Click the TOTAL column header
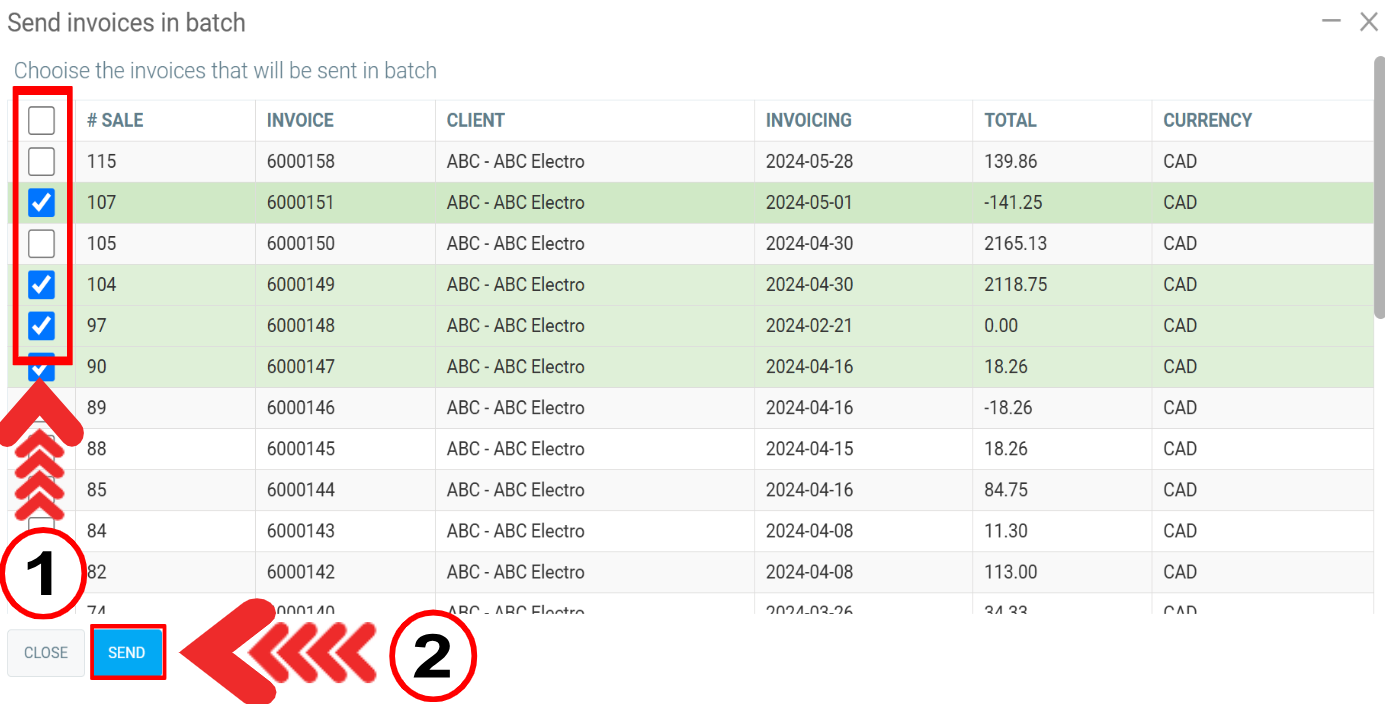The image size is (1385, 704). 1010,121
